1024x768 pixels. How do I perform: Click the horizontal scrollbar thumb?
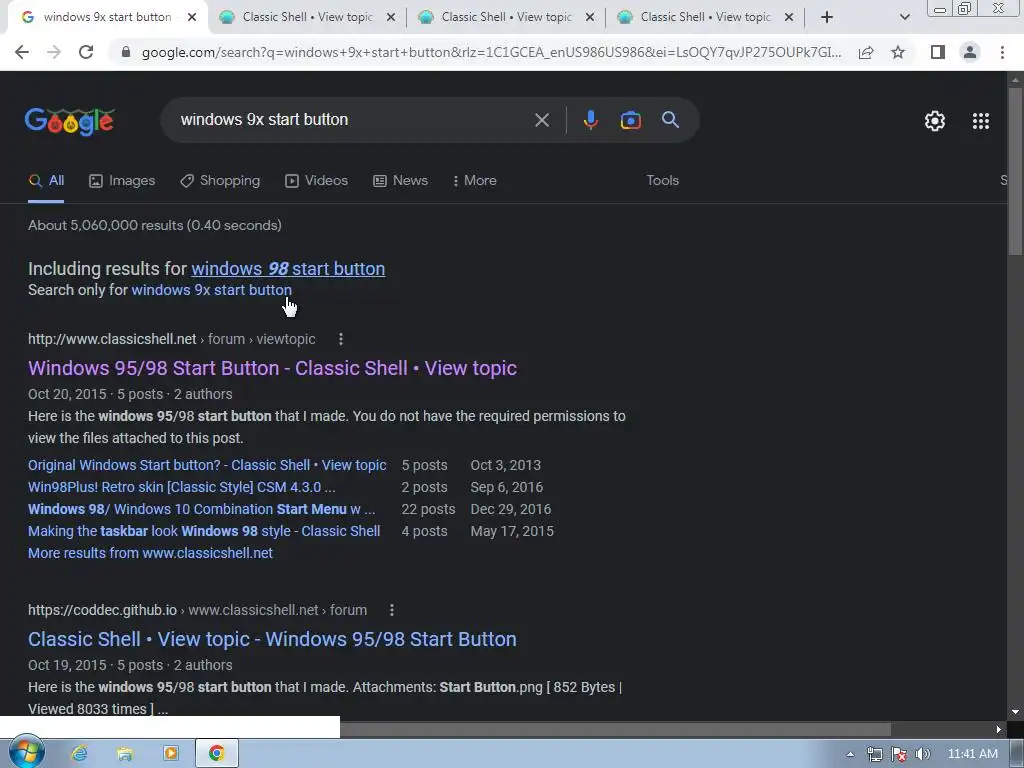(x=615, y=729)
